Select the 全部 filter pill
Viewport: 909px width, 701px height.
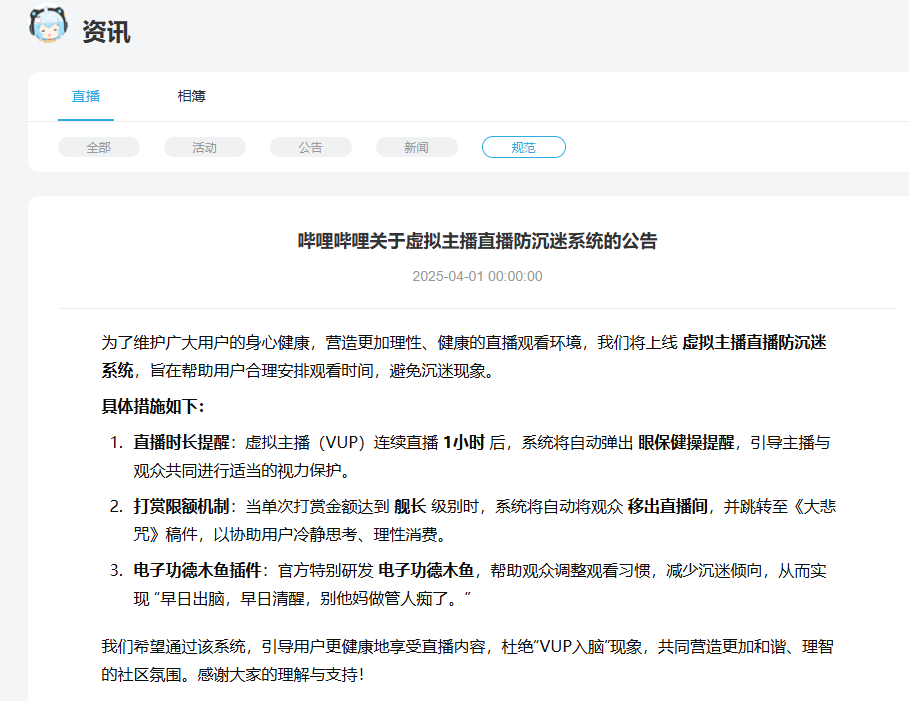[x=99, y=147]
